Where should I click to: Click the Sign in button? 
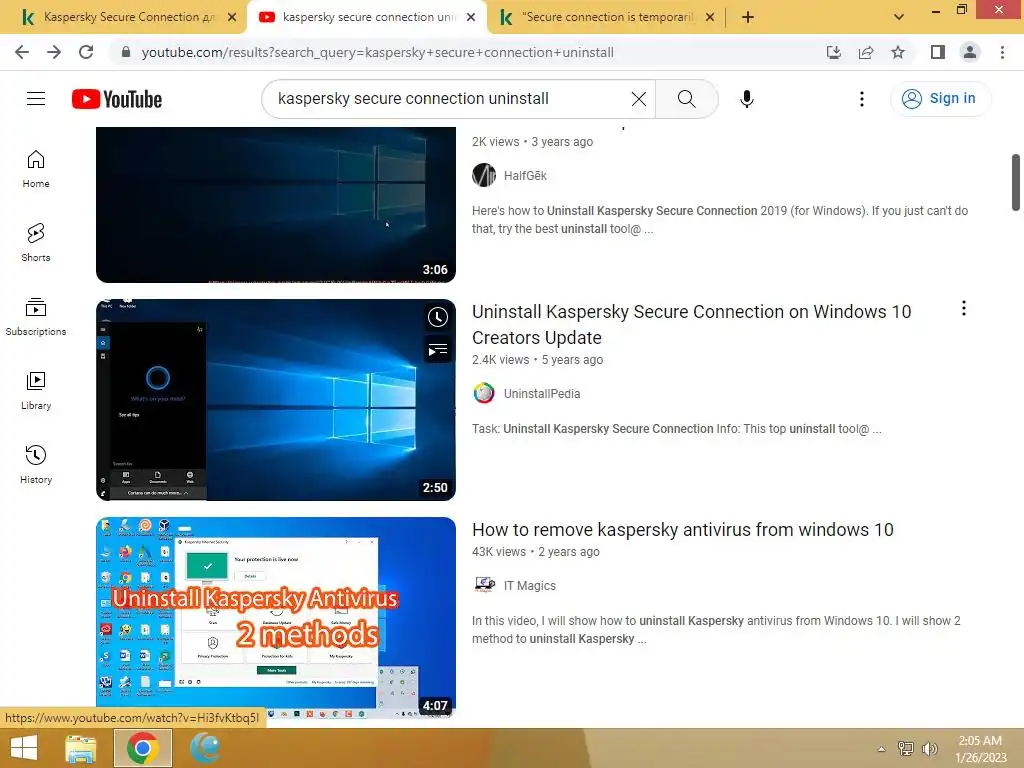(x=940, y=99)
